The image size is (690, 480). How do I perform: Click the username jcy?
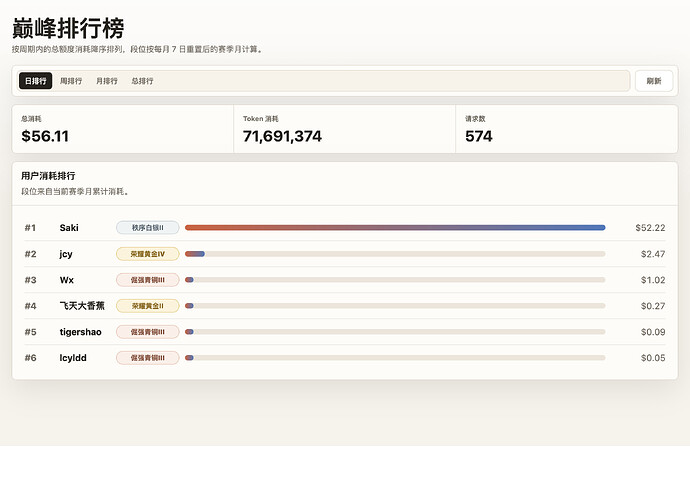click(x=66, y=254)
